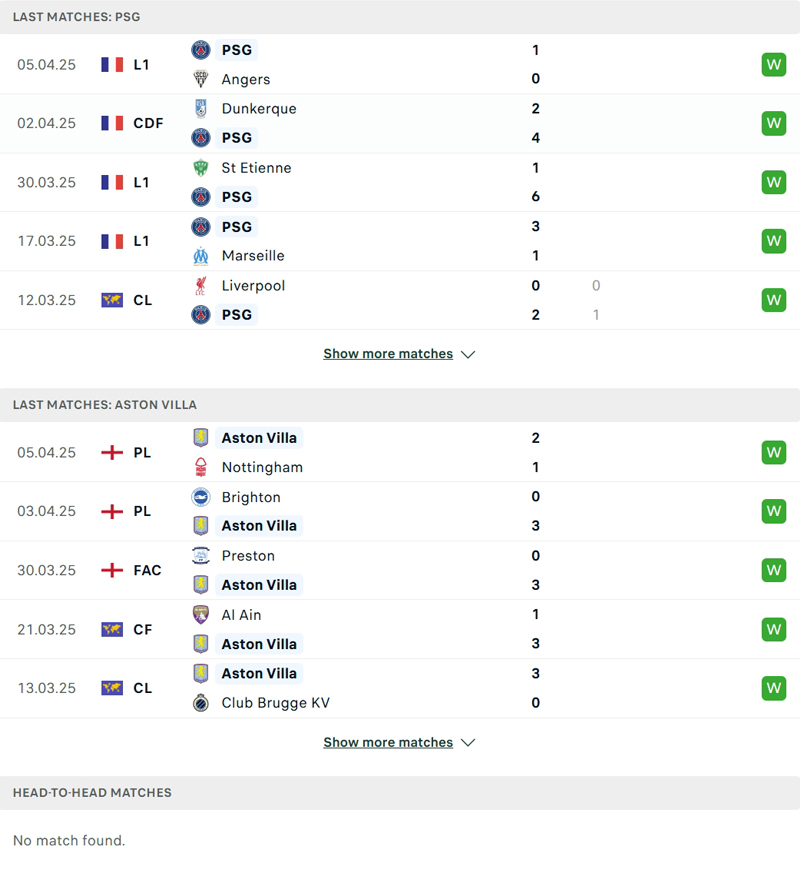Open the Aston Villa club badge
The width and height of the screenshot is (800, 870).
pyautogui.click(x=199, y=437)
